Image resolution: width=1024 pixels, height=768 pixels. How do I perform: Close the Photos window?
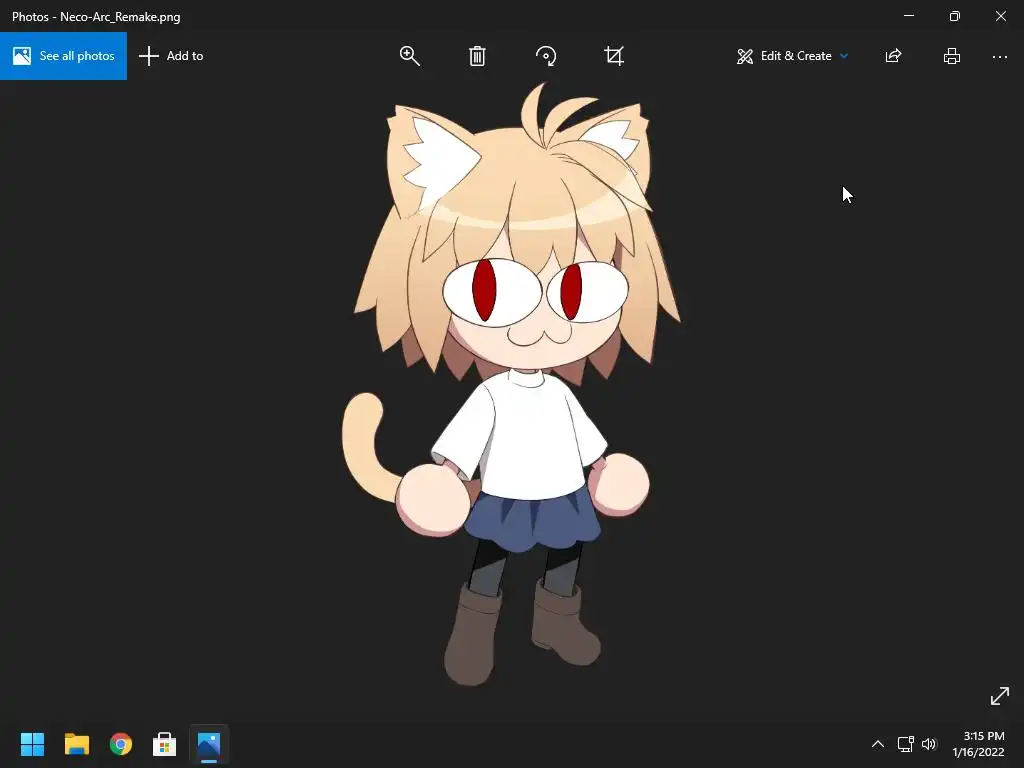[x=1000, y=16]
